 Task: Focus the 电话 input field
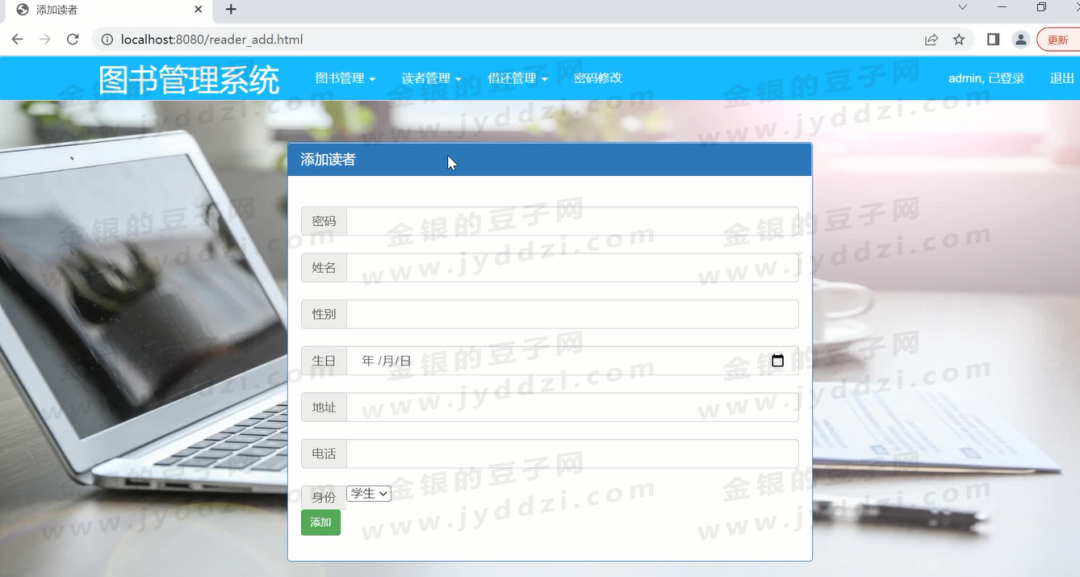(572, 454)
